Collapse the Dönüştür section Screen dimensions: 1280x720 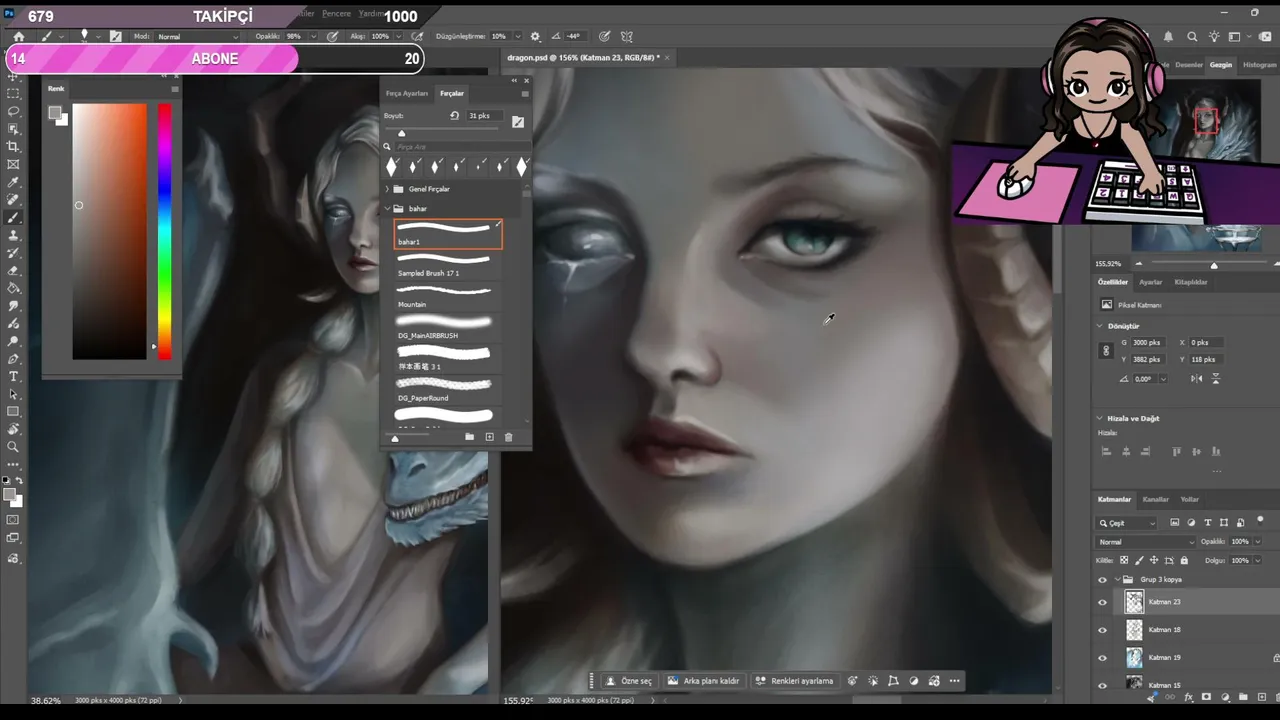[1099, 326]
